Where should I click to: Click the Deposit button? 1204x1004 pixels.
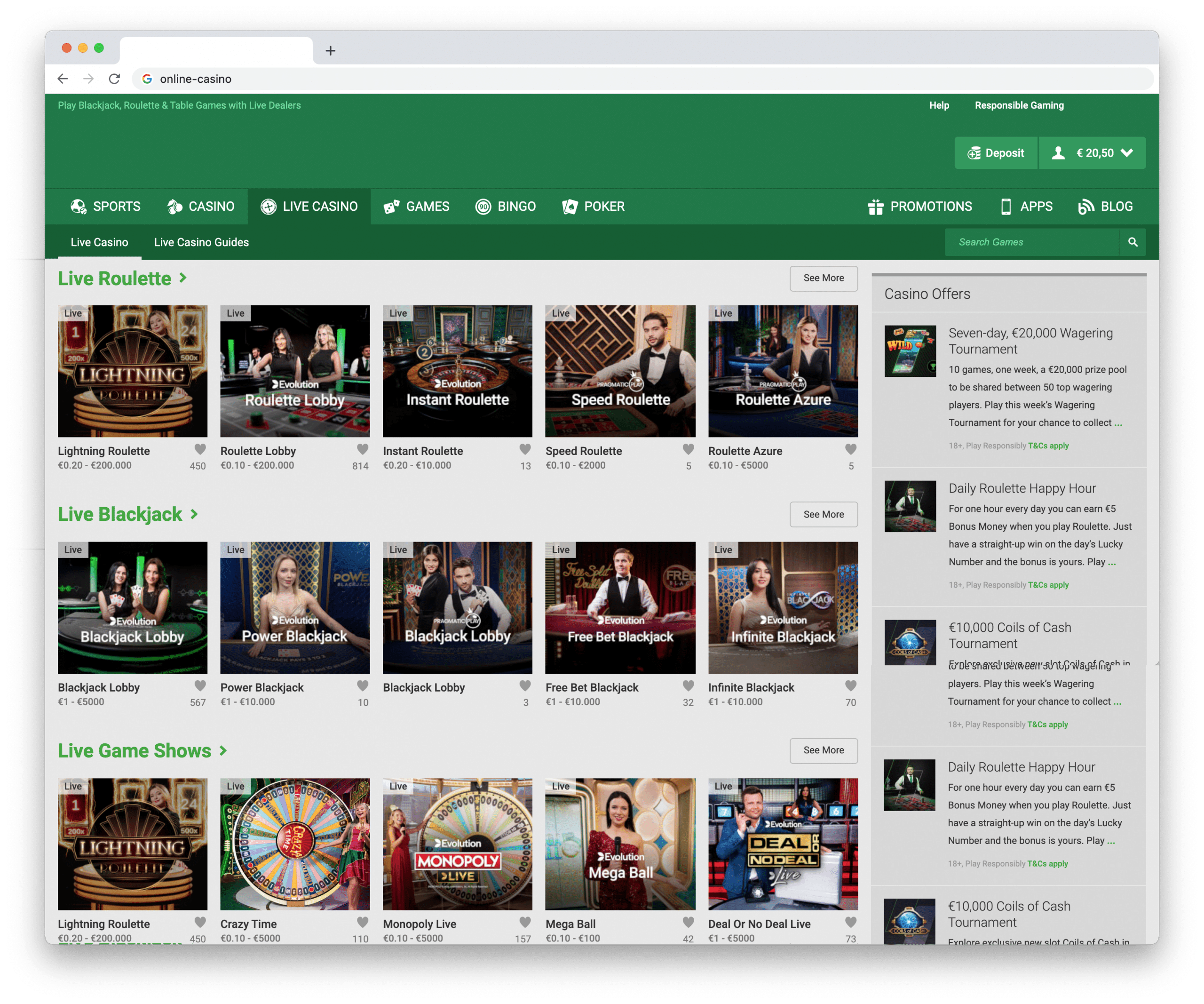pos(996,153)
